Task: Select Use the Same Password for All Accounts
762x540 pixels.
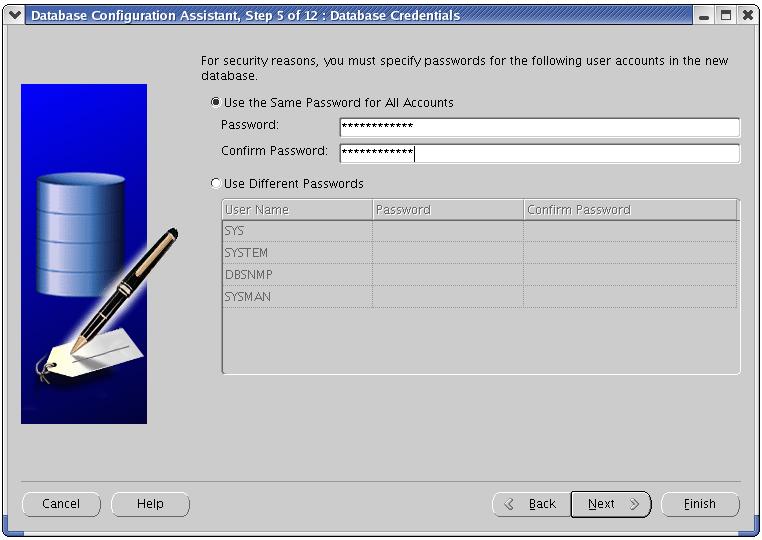Action: 216,103
